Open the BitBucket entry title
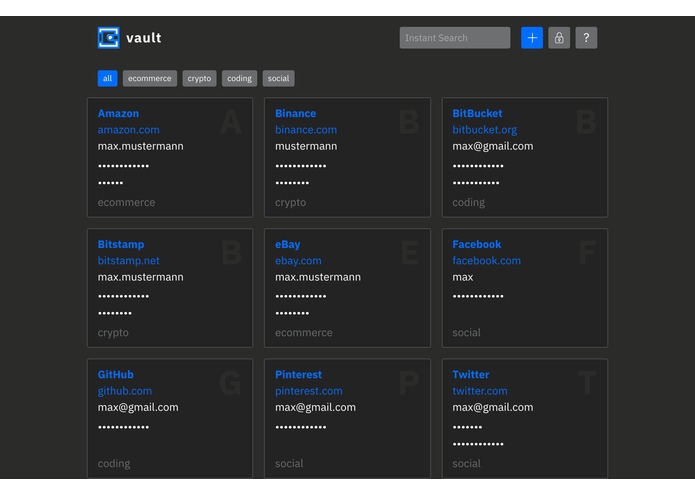The width and height of the screenshot is (695, 494). [x=477, y=113]
